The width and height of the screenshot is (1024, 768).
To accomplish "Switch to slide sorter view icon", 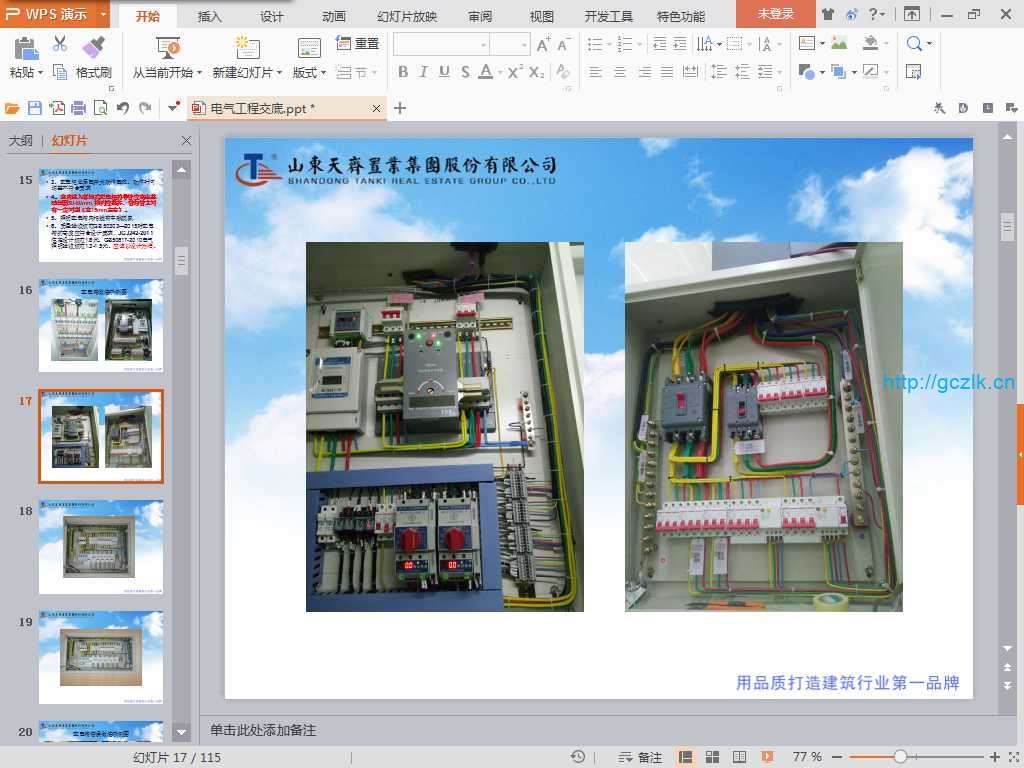I will coord(713,757).
